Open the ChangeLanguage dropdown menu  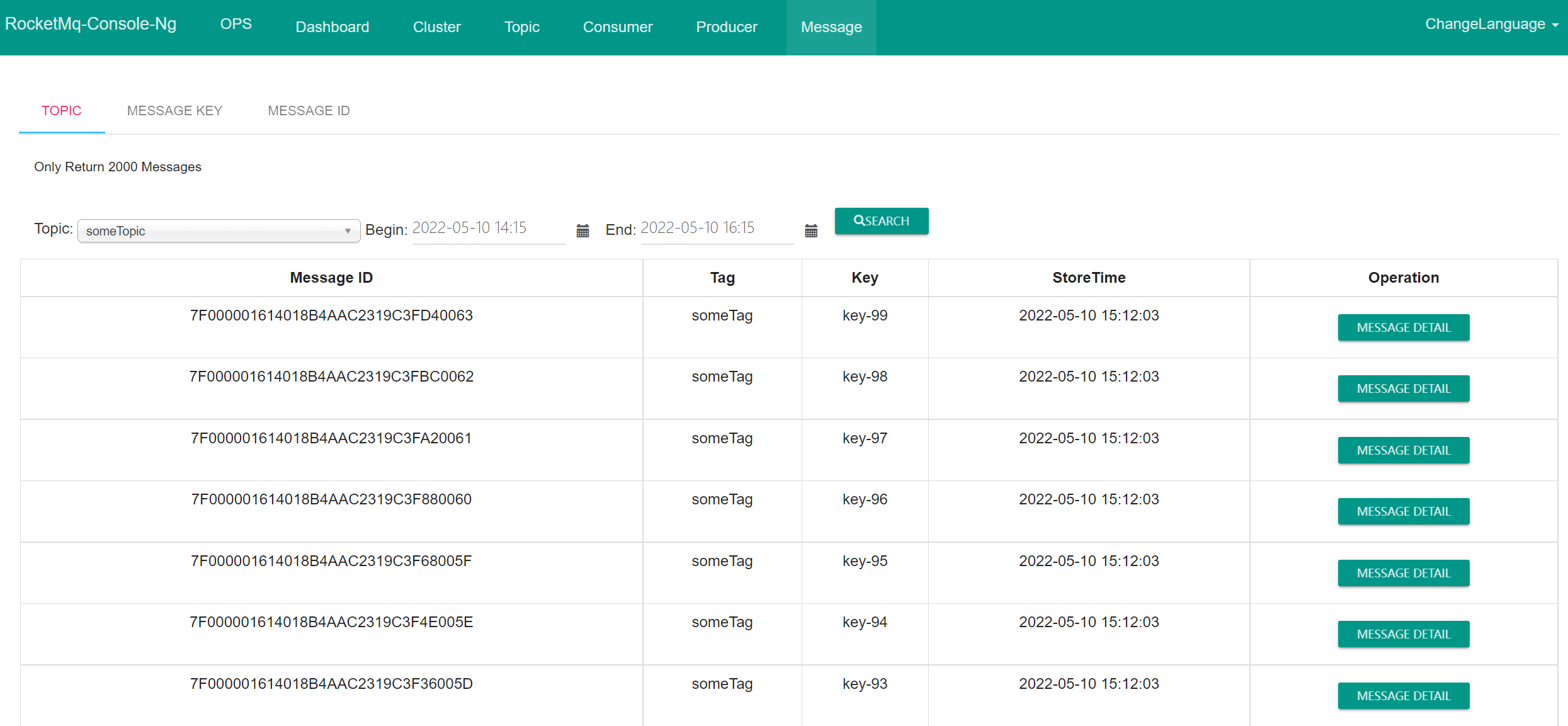tap(1491, 25)
